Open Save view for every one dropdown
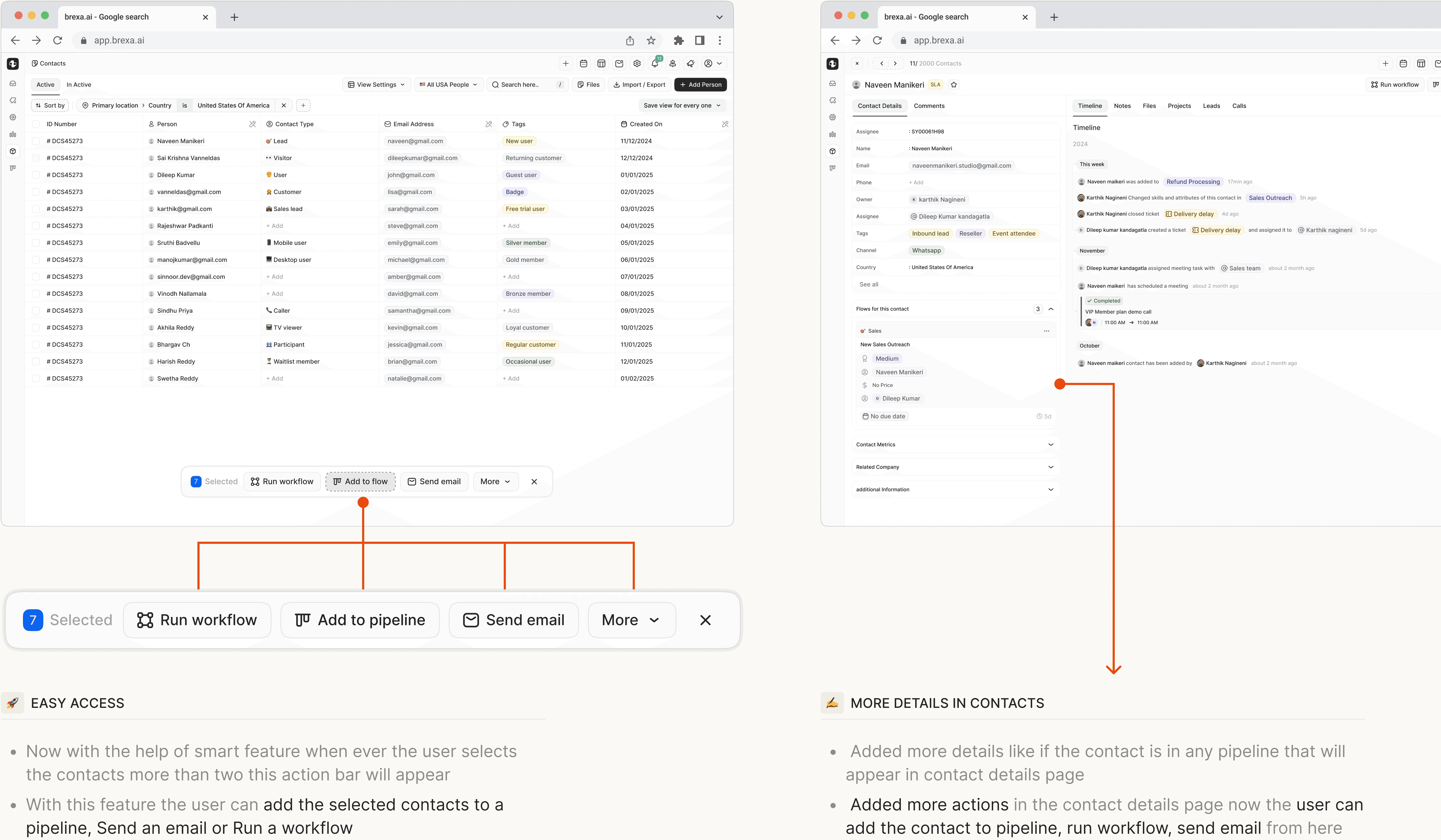 pyautogui.click(x=682, y=105)
